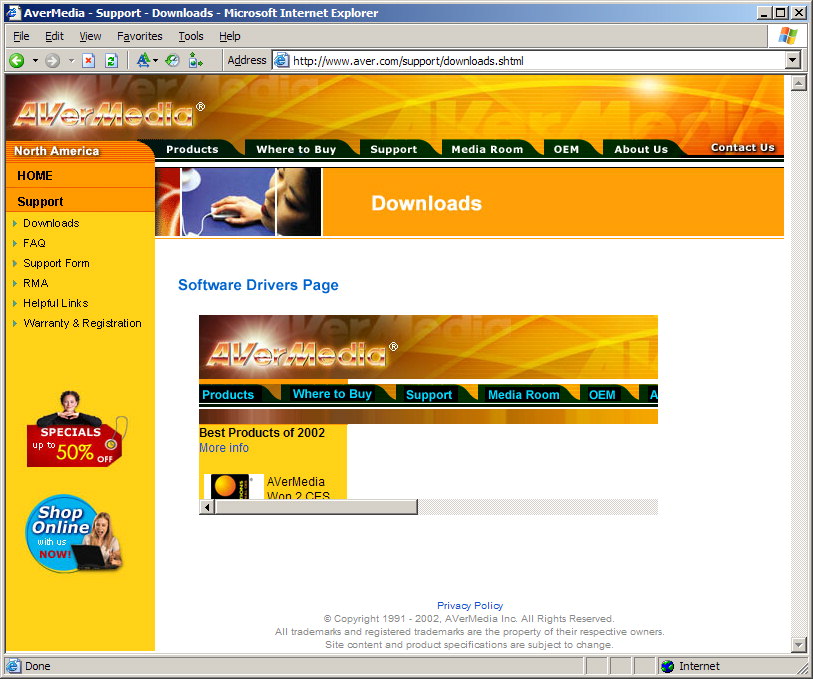Switch to the Support navigation tab

coord(392,147)
